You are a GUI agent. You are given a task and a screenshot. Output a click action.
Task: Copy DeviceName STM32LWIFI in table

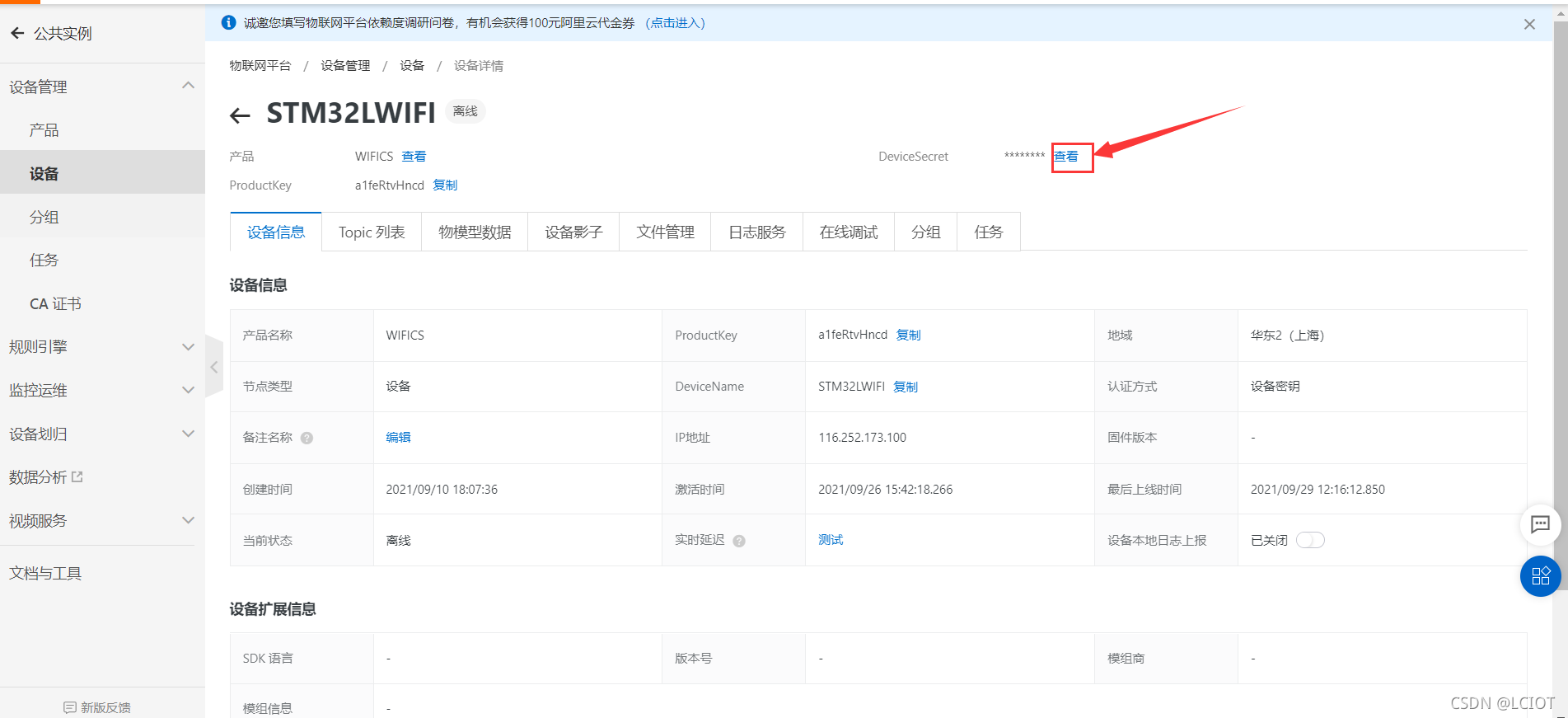pos(906,387)
